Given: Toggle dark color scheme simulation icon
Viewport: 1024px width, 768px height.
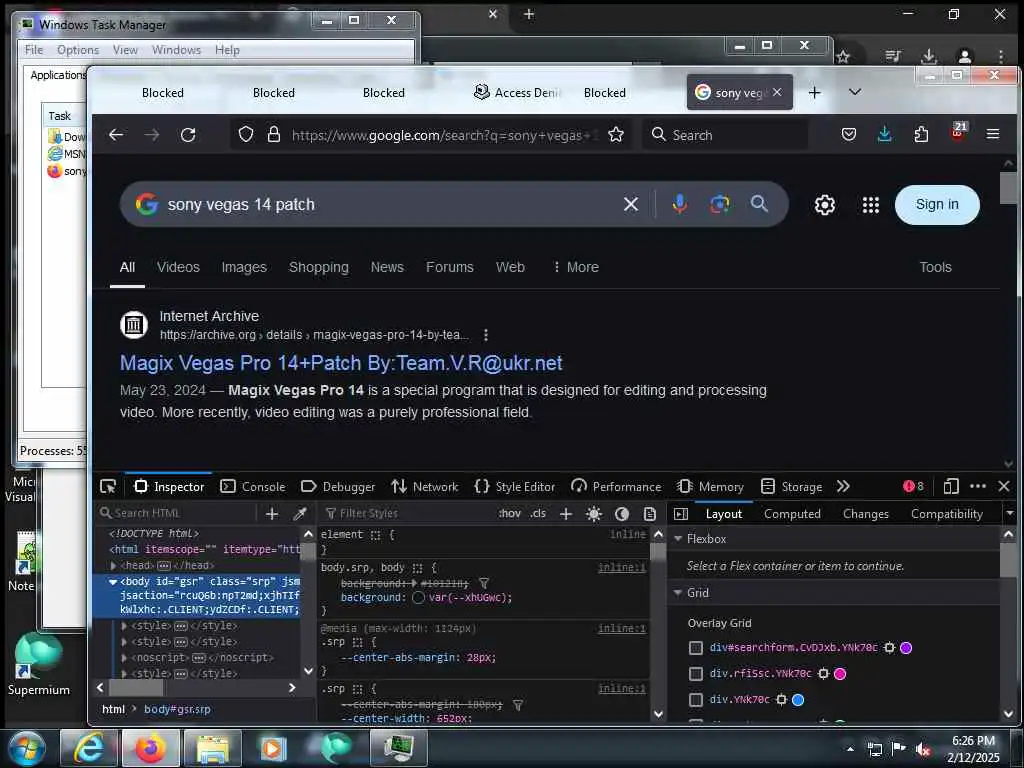Looking at the screenshot, I should (622, 514).
